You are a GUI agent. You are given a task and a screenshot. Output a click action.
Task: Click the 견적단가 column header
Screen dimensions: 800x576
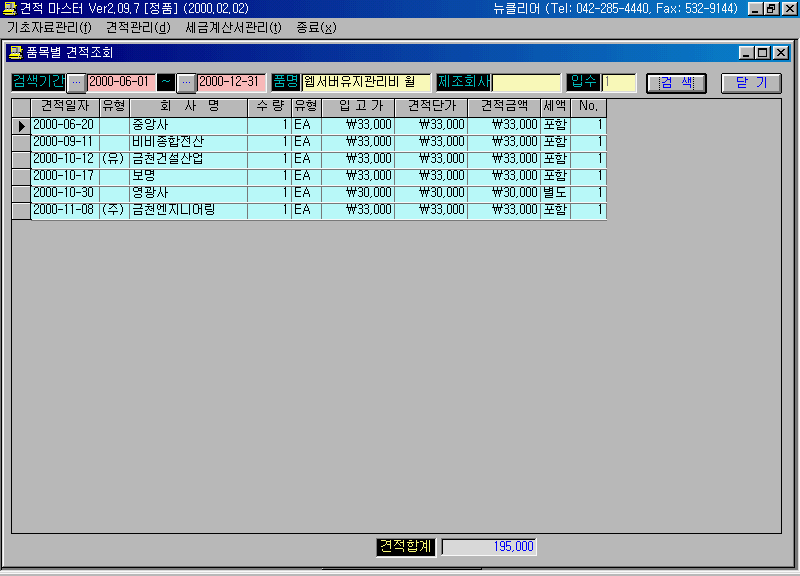tap(431, 107)
